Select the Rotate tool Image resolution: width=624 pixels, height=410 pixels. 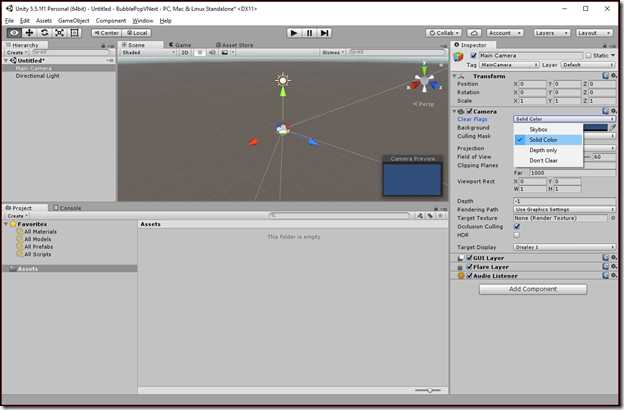[x=44, y=33]
